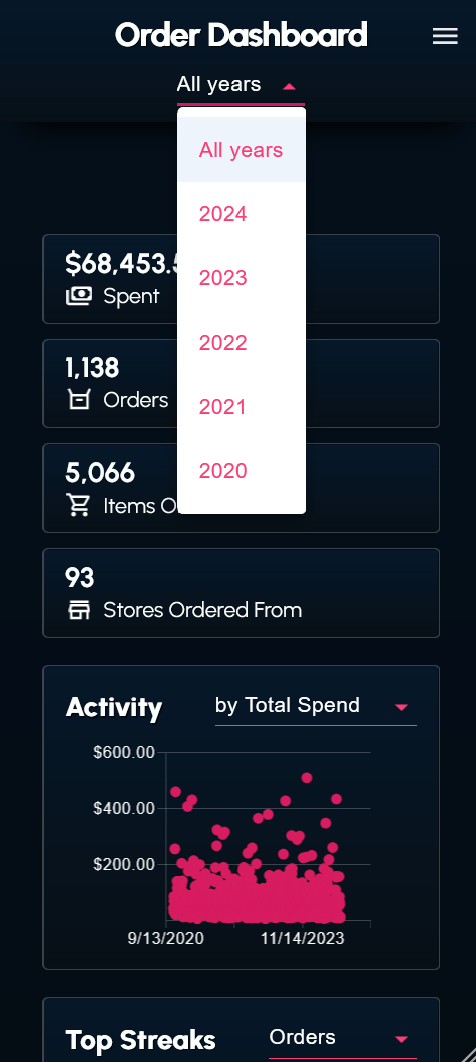Click the Orders box icon
This screenshot has width=476, height=1062.
click(79, 400)
